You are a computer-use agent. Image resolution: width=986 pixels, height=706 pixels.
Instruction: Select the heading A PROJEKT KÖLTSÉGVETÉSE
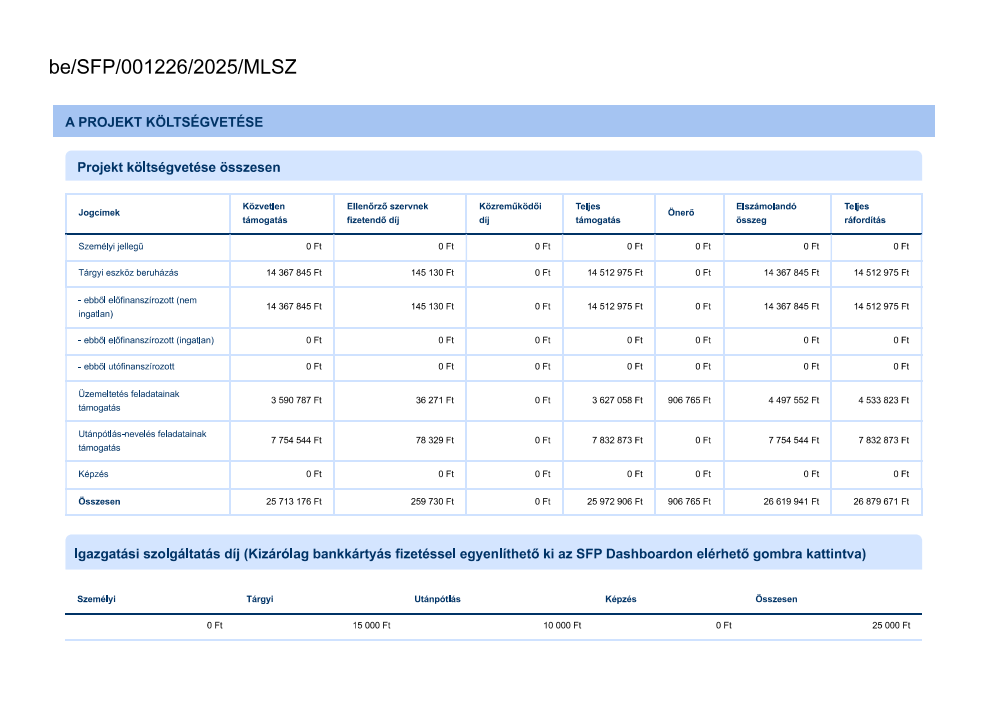coord(164,122)
